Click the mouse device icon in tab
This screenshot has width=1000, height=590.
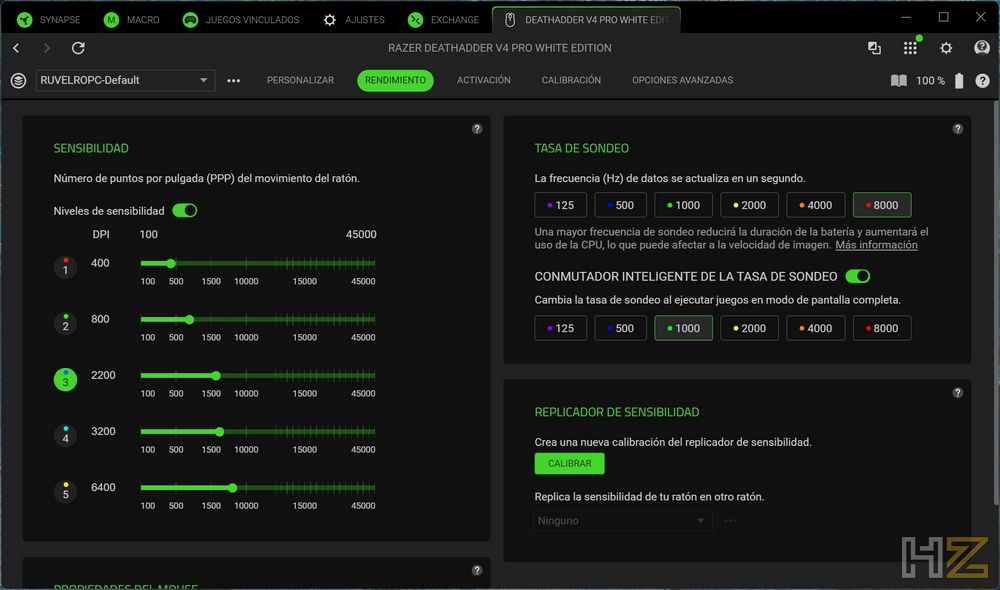point(510,20)
